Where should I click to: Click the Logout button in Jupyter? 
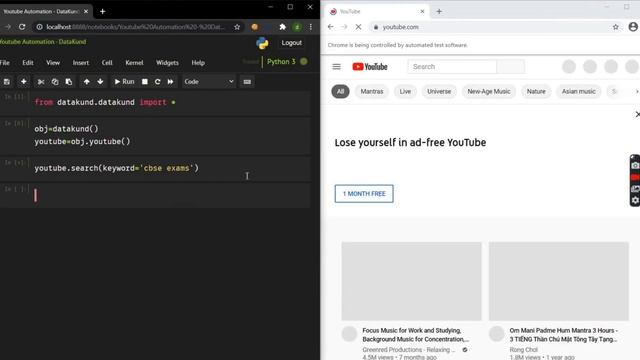291,43
